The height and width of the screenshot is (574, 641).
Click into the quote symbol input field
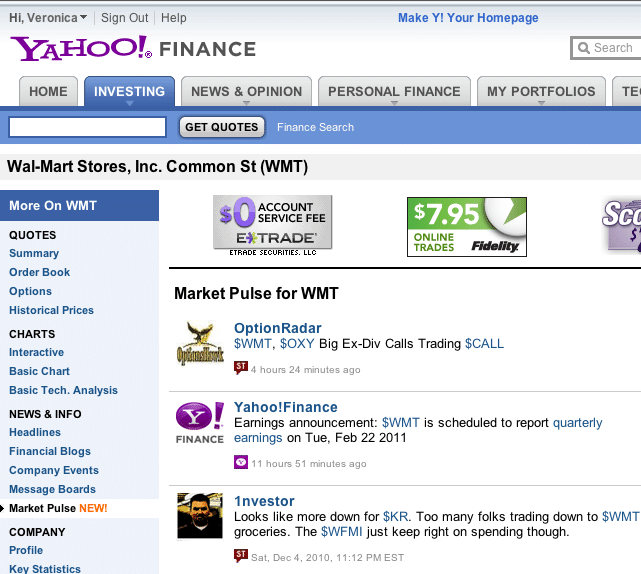[x=87, y=127]
